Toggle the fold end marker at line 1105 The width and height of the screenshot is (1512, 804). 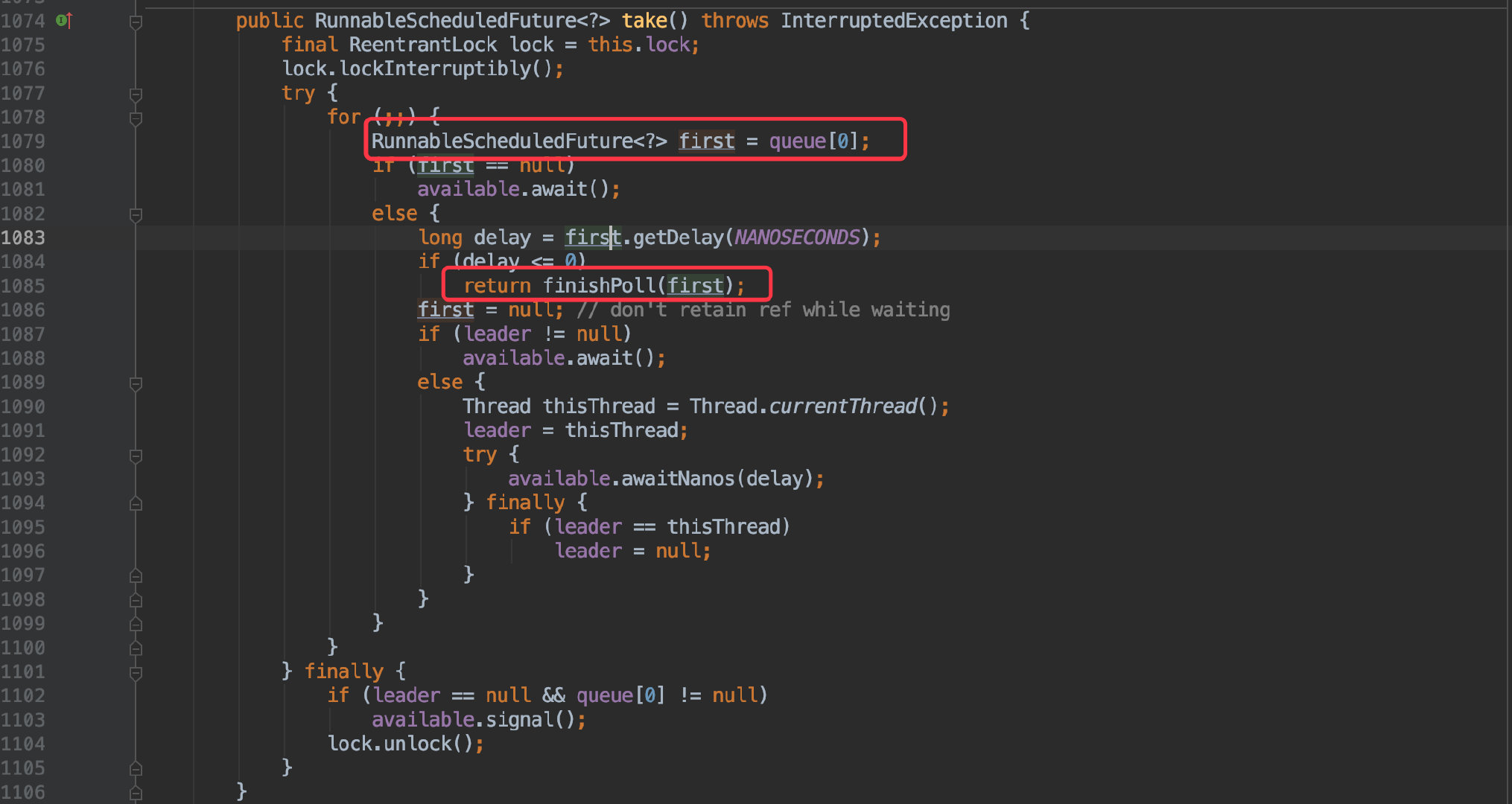pos(136,768)
